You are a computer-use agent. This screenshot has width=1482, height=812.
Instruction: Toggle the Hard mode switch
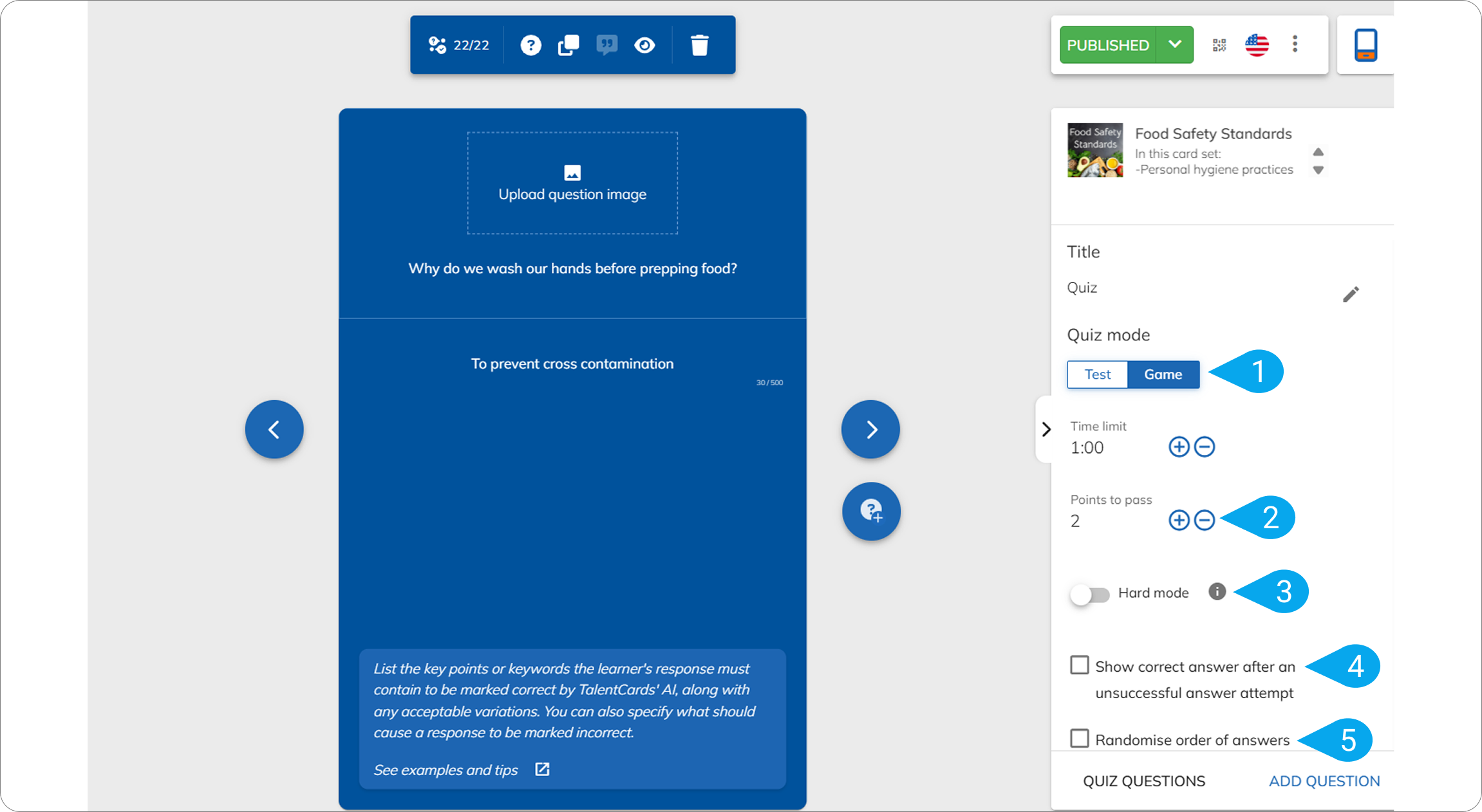1089,594
